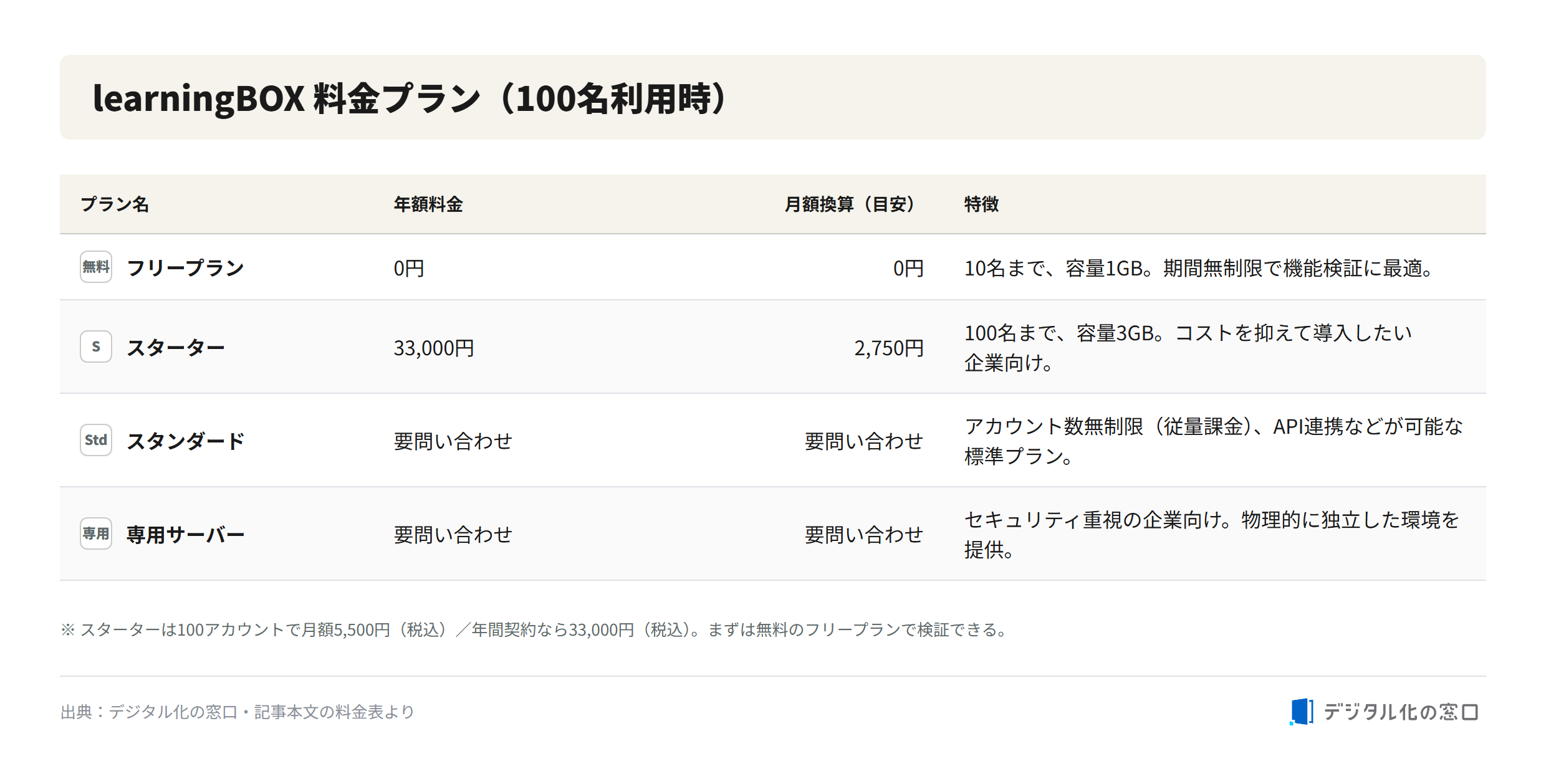Click 要問い合わせ monthly value in 専用サーバー row

tap(864, 535)
